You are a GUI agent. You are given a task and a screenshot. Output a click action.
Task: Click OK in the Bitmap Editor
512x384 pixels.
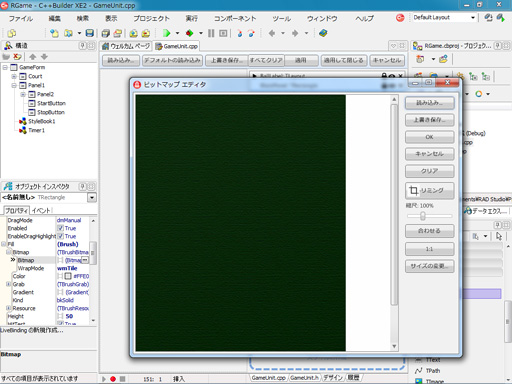429,137
